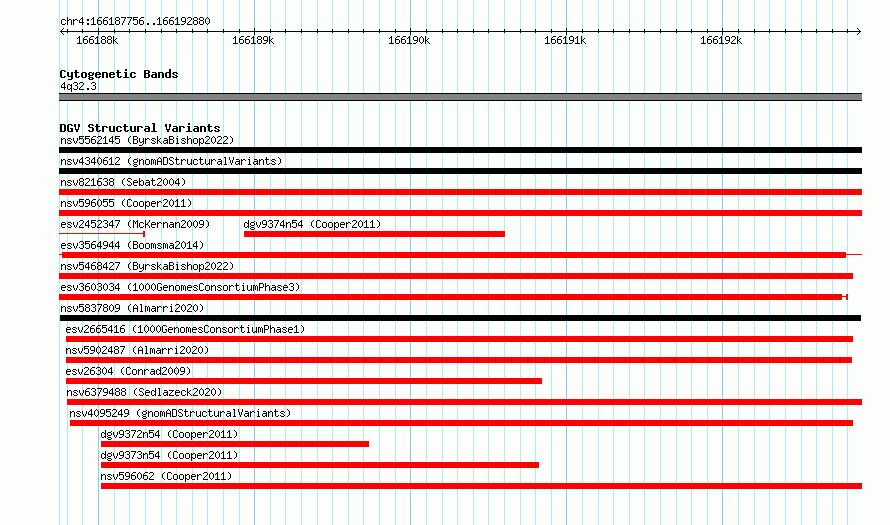890x525 pixels.
Task: Click the 166189k ruler label
Action: (x=253, y=40)
